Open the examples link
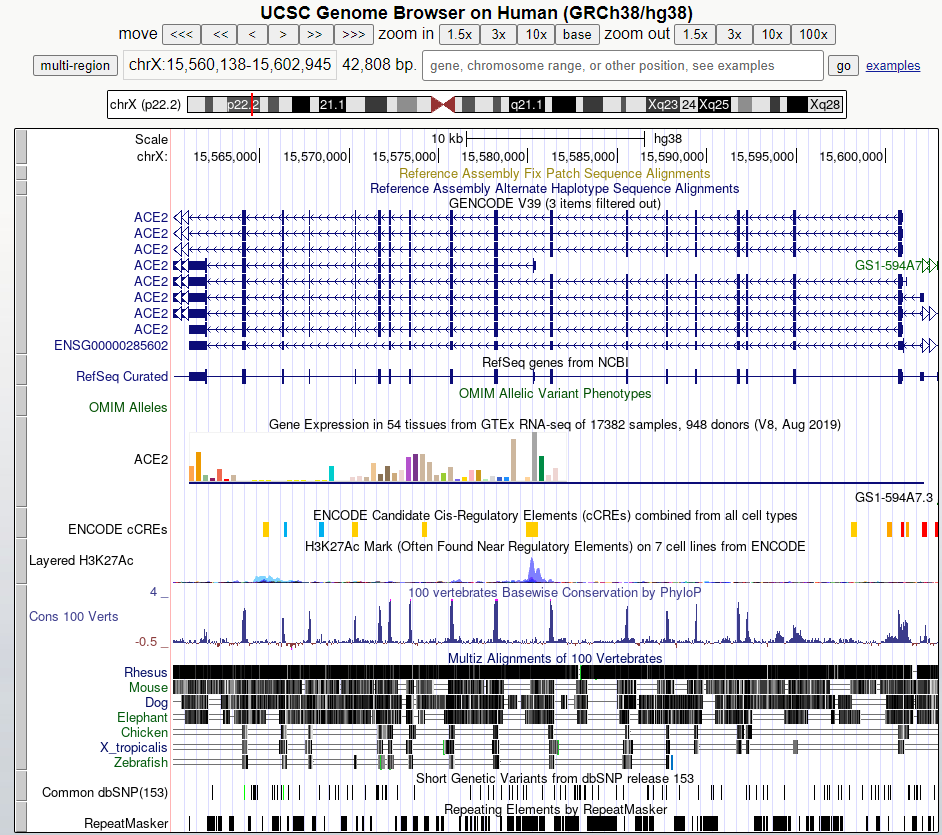The height and width of the screenshot is (835, 942). (x=893, y=66)
